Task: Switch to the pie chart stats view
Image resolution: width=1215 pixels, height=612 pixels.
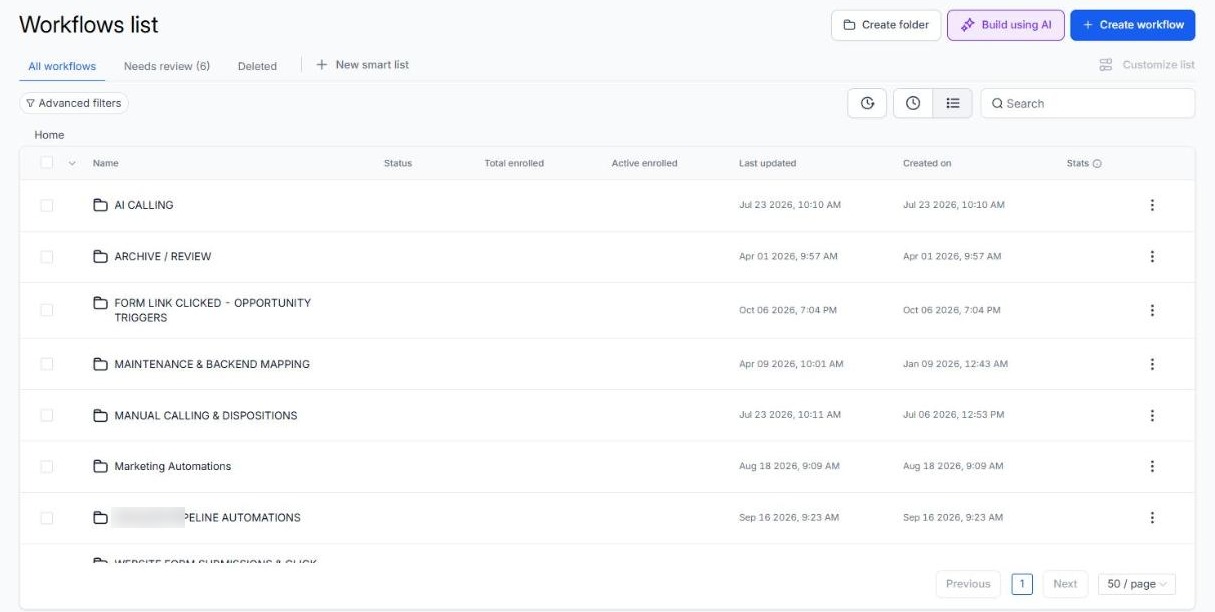Action: point(867,103)
